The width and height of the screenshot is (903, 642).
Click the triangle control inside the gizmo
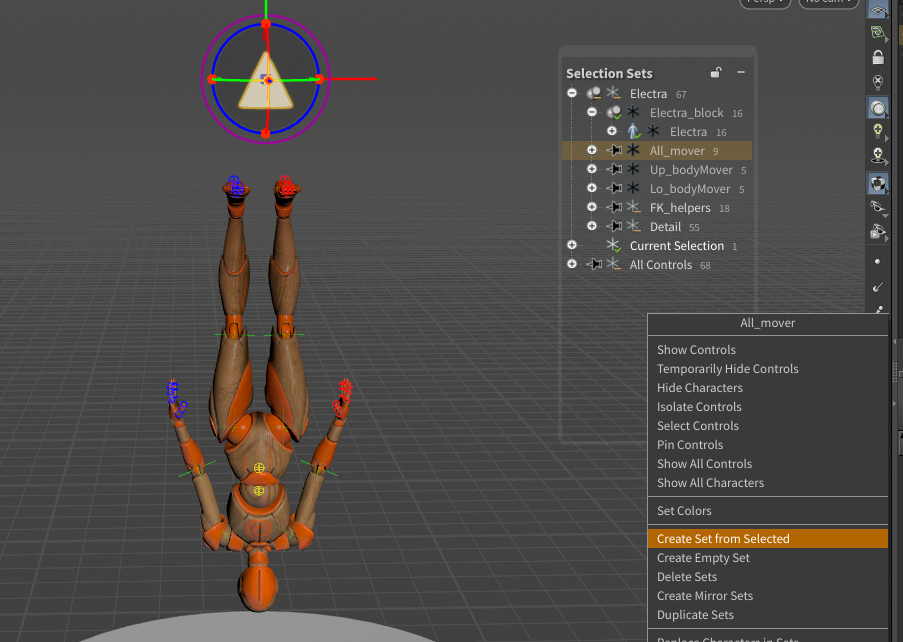pyautogui.click(x=265, y=82)
